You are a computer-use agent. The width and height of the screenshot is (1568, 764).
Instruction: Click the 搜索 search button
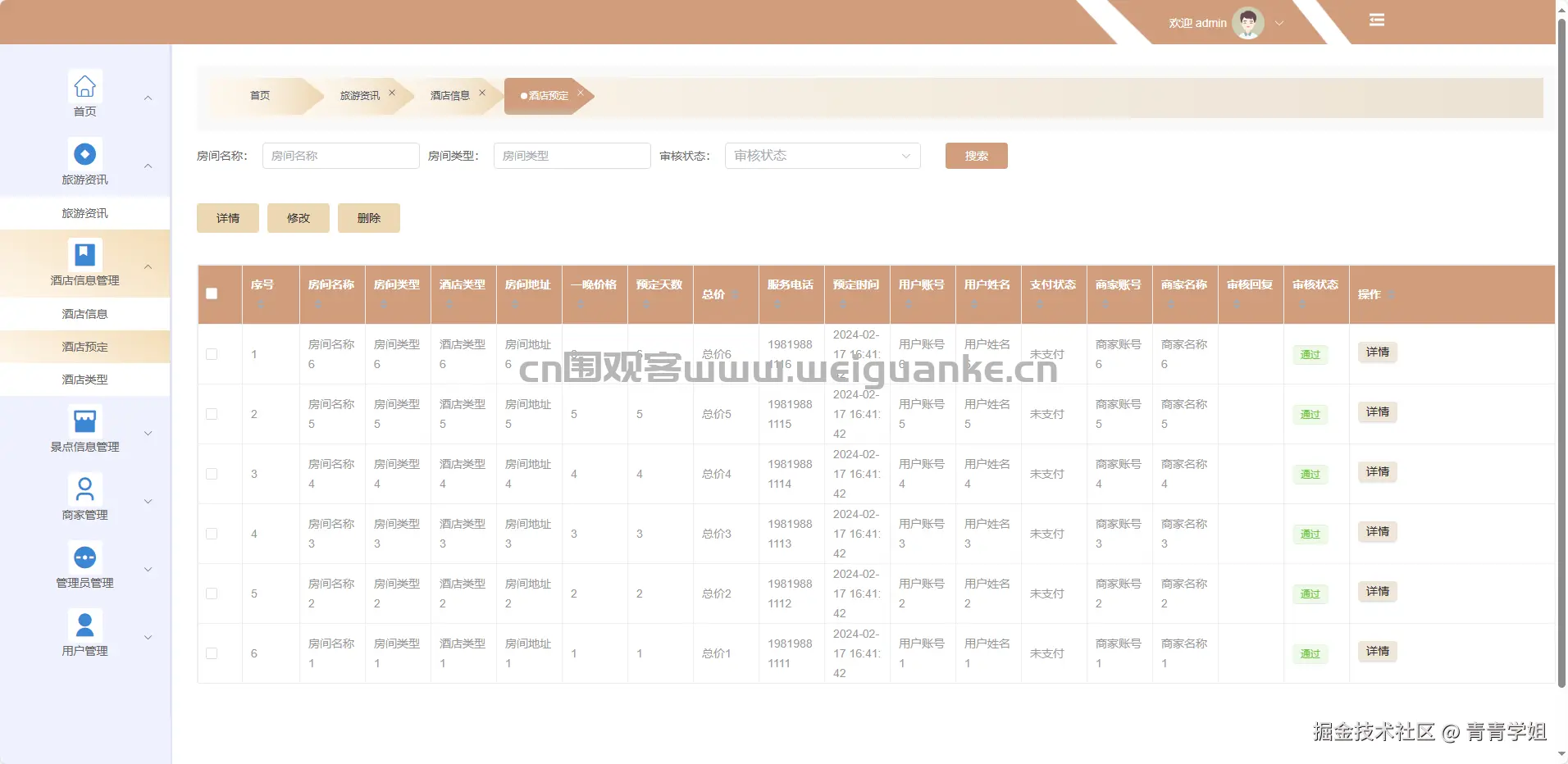[x=976, y=156]
